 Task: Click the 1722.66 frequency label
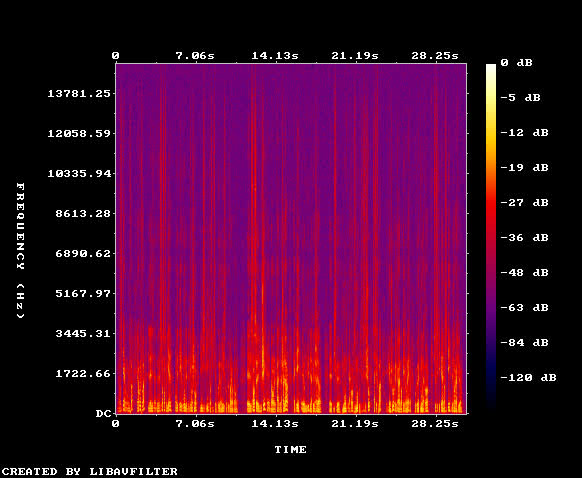tap(83, 373)
